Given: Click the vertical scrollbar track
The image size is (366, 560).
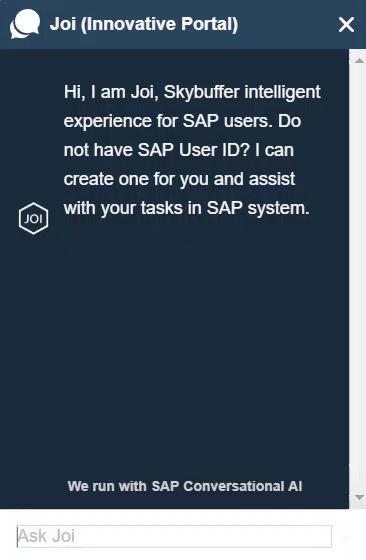Looking at the screenshot, I should [357, 279].
